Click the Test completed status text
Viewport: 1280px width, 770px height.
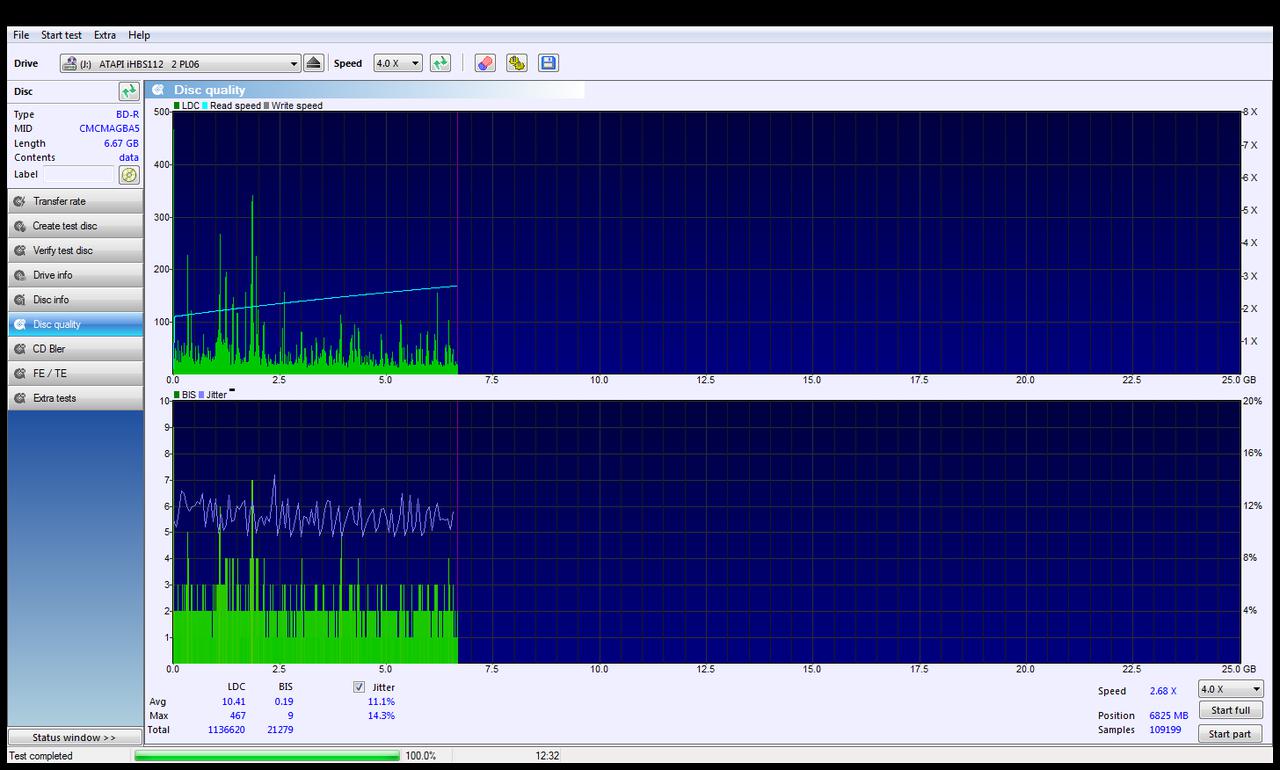(x=41, y=756)
